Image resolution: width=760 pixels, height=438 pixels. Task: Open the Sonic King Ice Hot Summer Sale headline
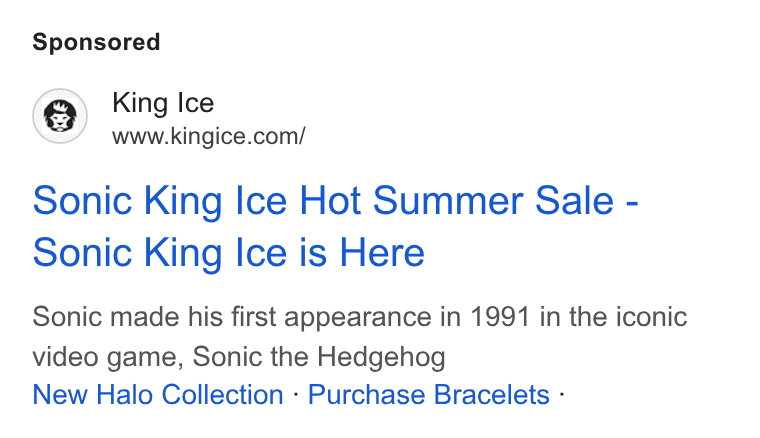coord(335,226)
